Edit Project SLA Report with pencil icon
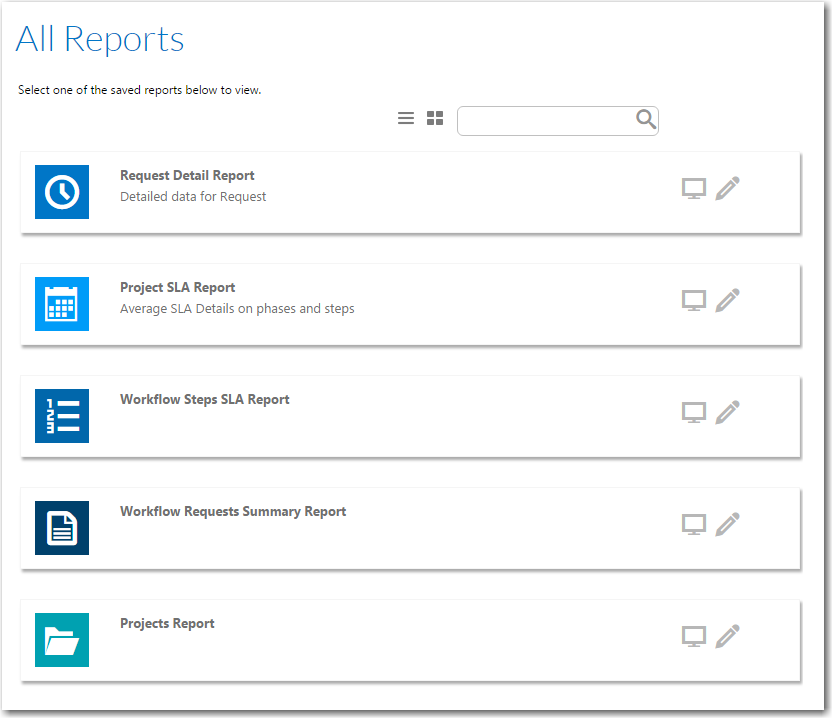 727,300
